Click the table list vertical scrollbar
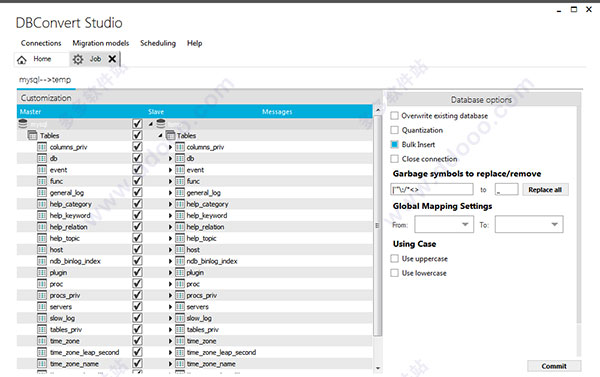This screenshot has height=377, width=600. coord(378,226)
